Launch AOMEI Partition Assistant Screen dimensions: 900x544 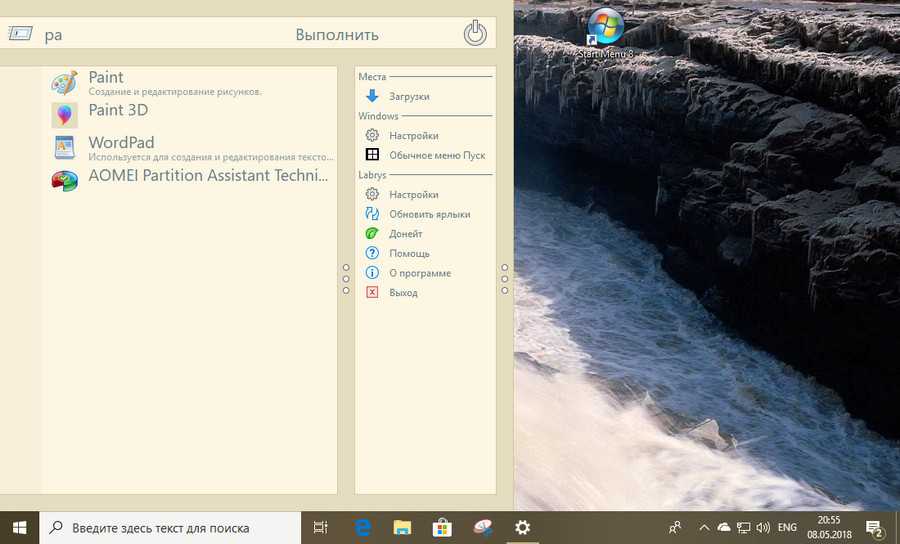click(207, 176)
